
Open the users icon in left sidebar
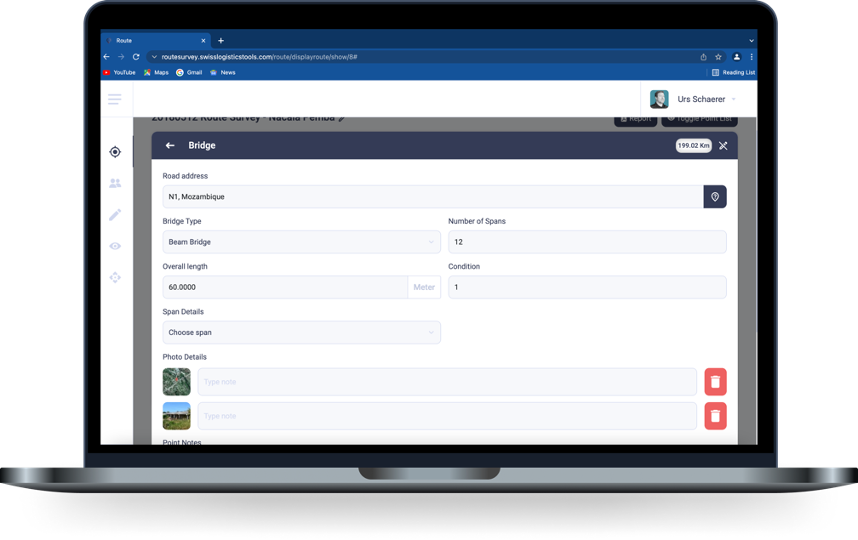(115, 183)
